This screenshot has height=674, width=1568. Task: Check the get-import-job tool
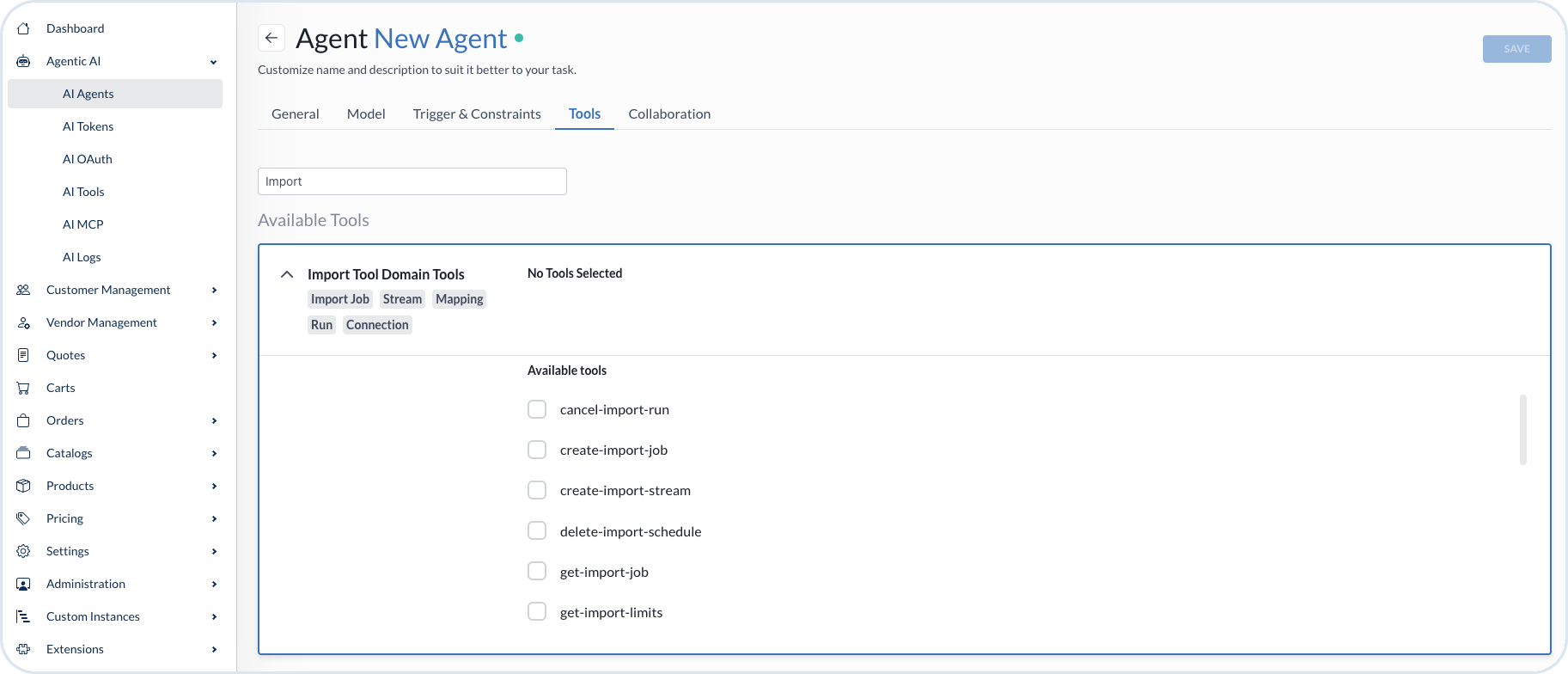[537, 571]
